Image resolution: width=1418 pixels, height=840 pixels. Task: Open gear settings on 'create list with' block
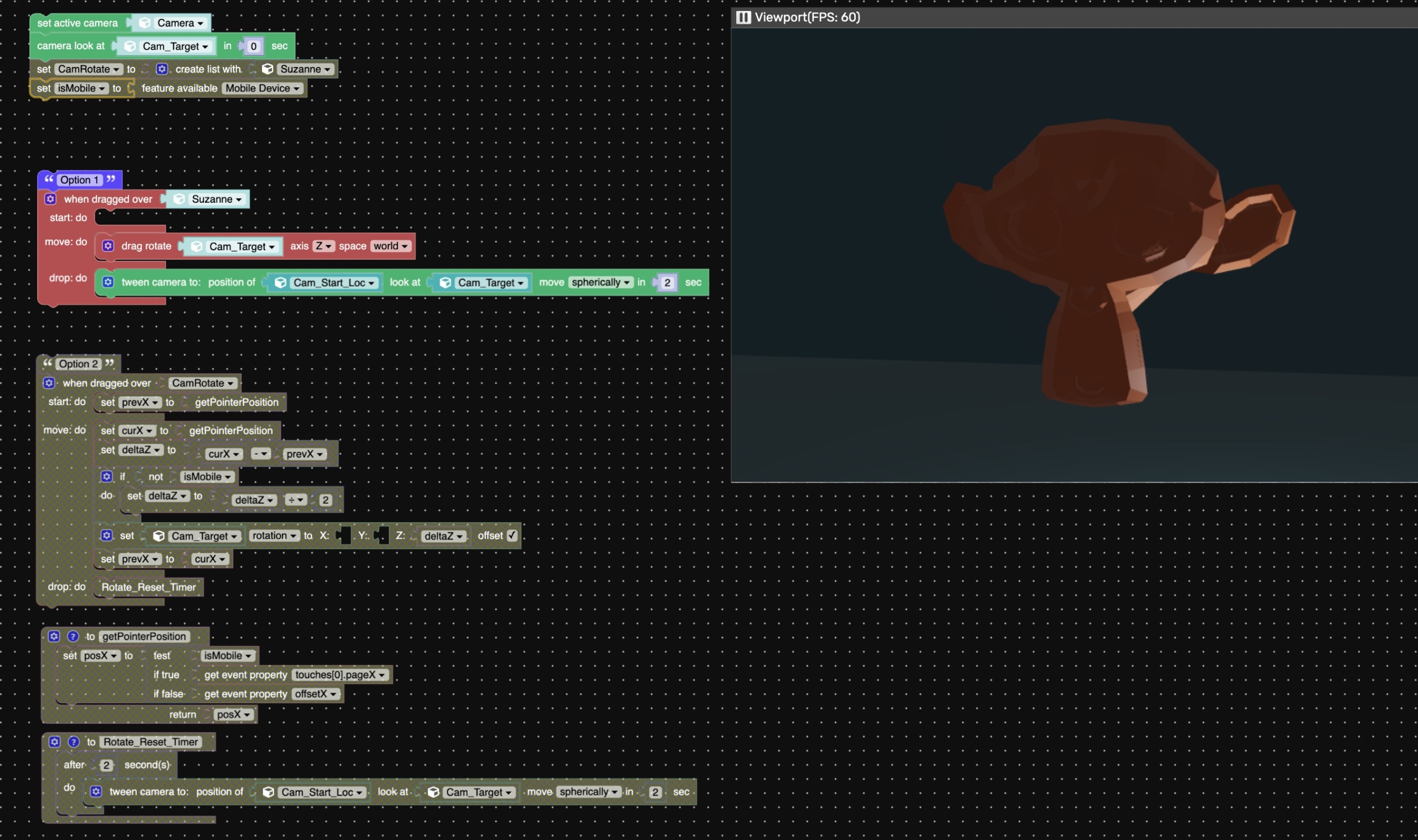coord(162,69)
